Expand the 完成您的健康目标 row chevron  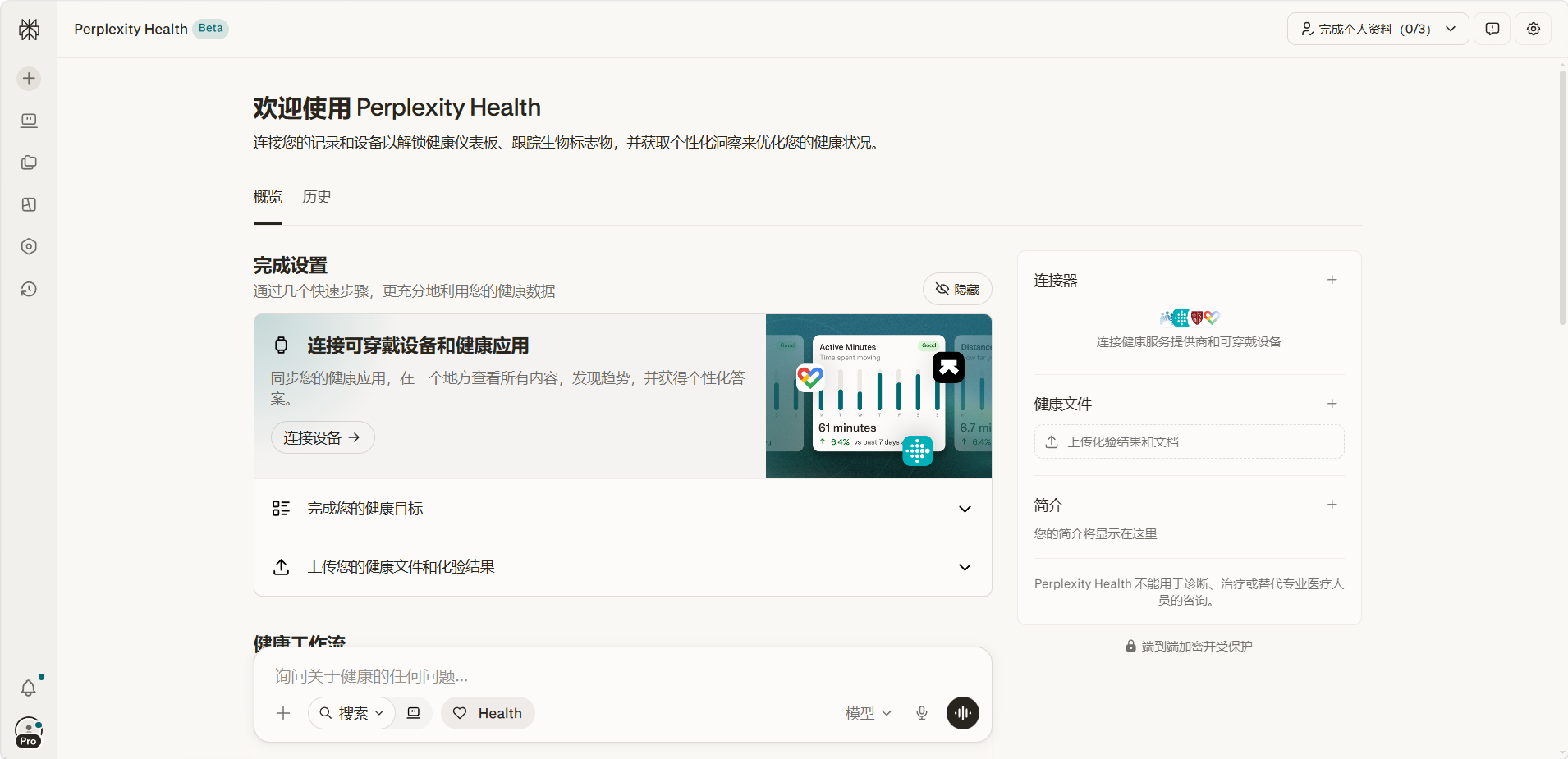[965, 509]
